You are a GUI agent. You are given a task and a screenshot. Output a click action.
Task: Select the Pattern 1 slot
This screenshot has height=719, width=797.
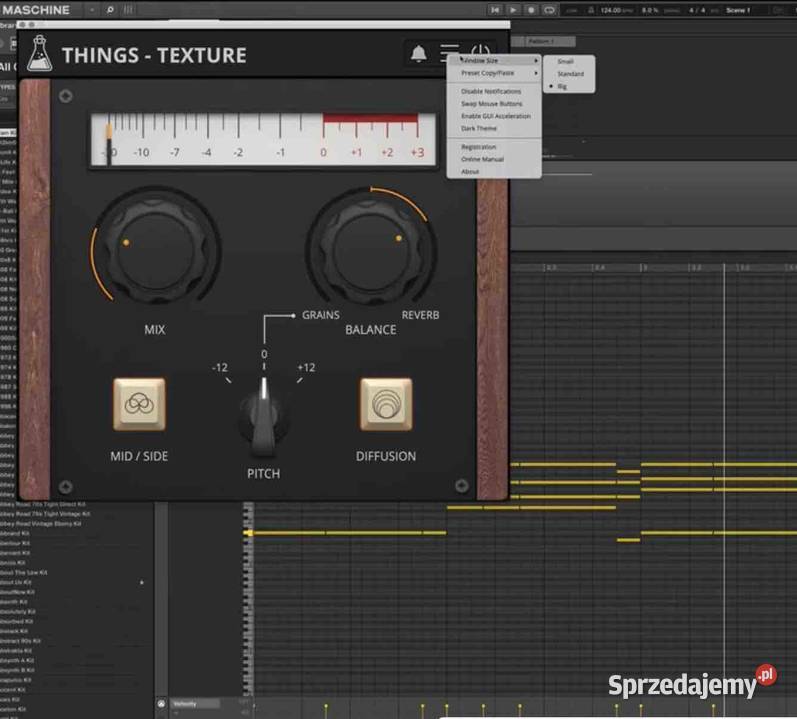pyautogui.click(x=550, y=41)
